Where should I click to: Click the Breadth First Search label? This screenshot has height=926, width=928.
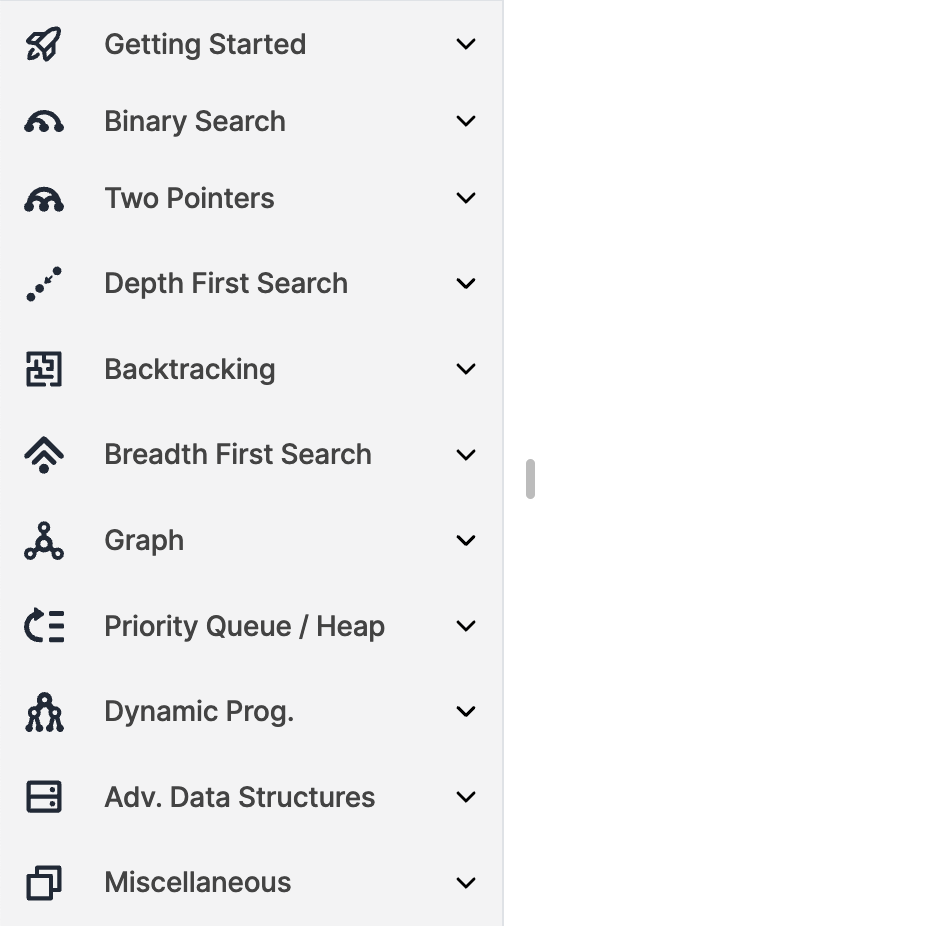(237, 453)
